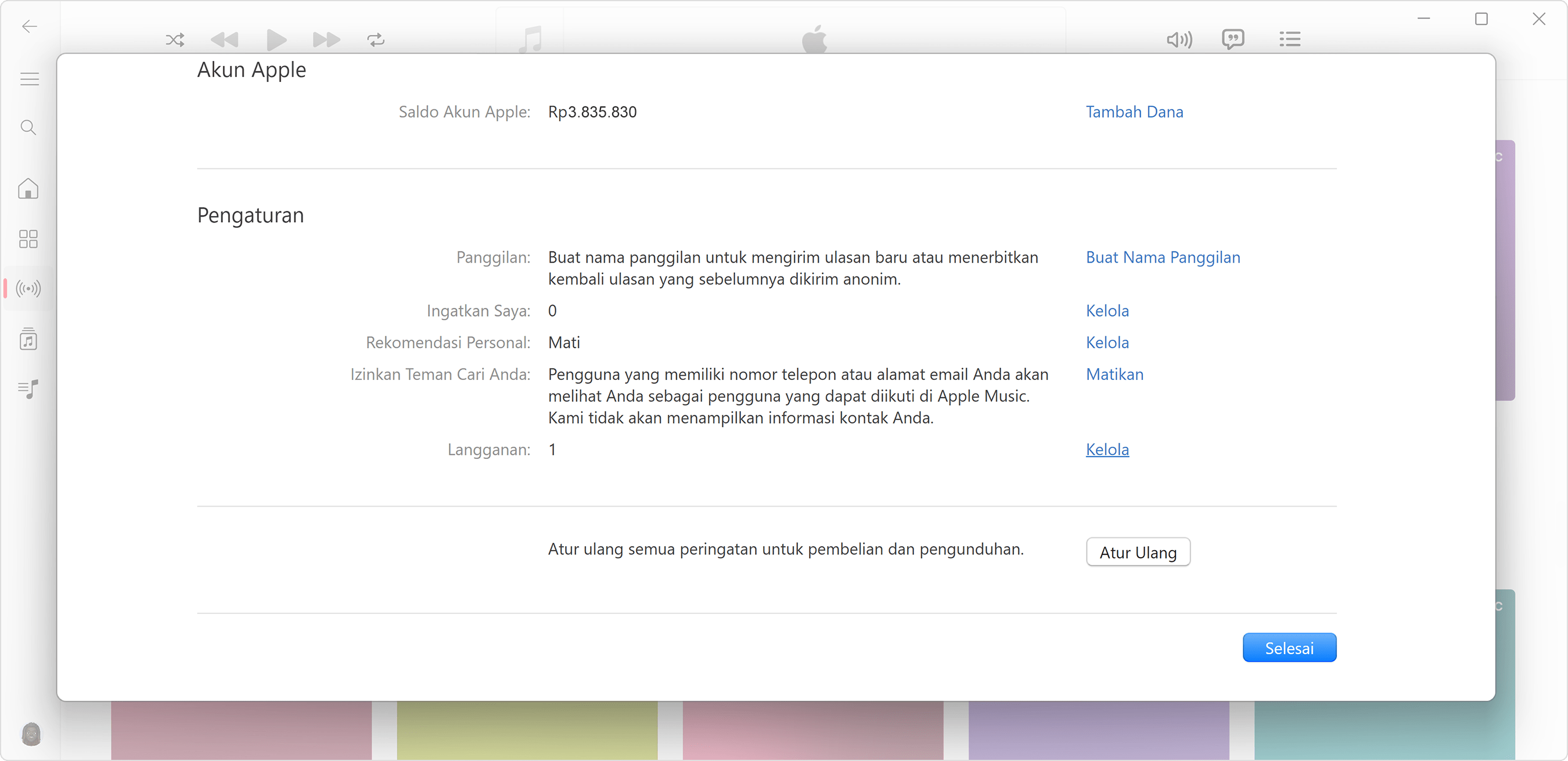Viewport: 1568px width, 761px height.
Task: Open the play queue list icon
Action: click(1290, 40)
